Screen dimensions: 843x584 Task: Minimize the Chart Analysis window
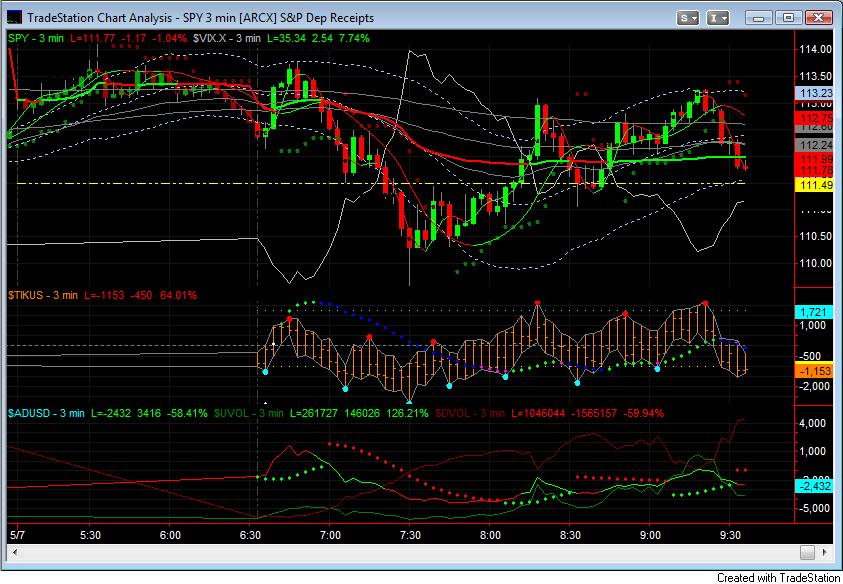coord(759,18)
